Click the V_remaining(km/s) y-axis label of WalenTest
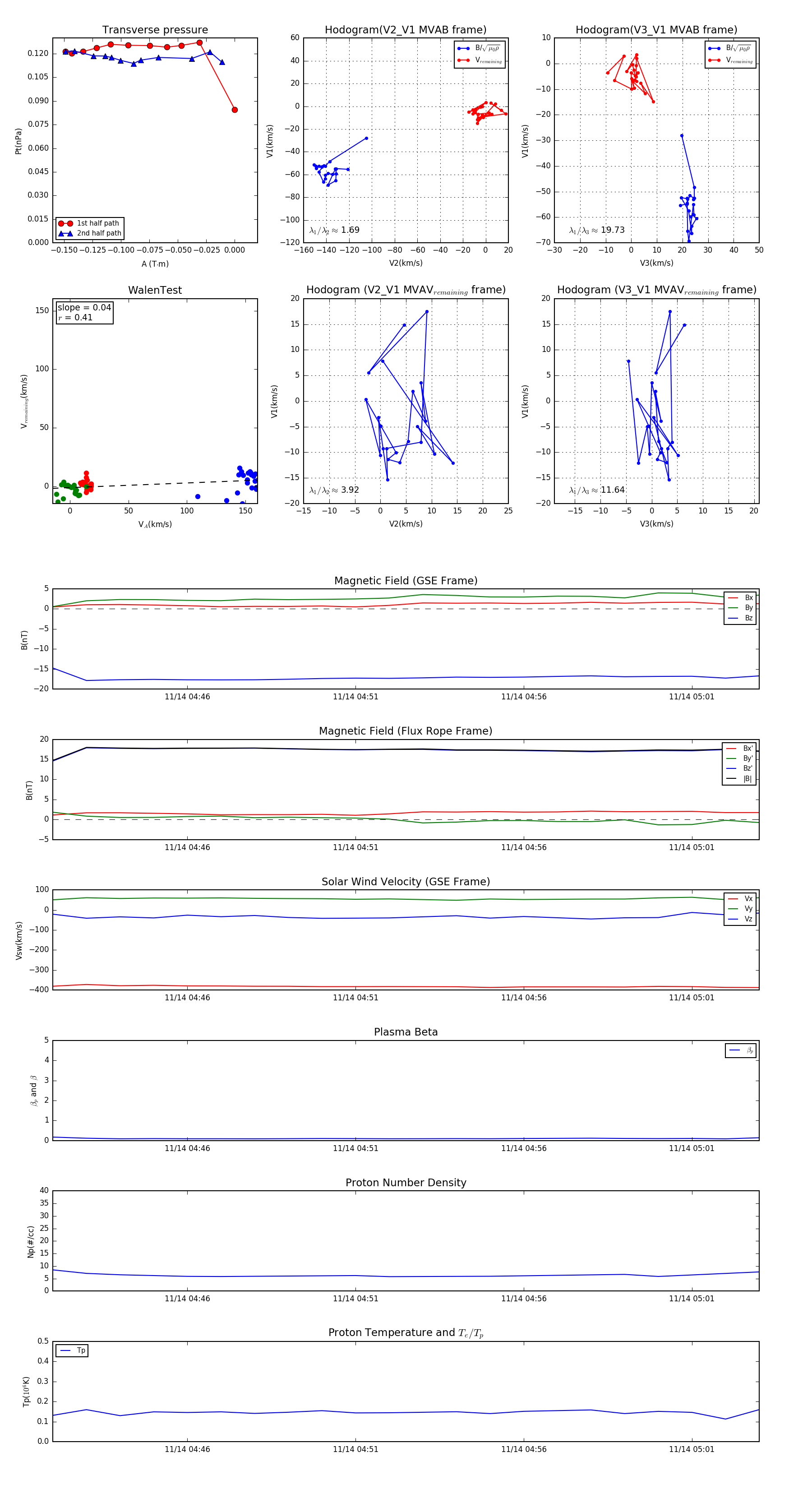This screenshot has height=1489, width=812. pyautogui.click(x=24, y=401)
